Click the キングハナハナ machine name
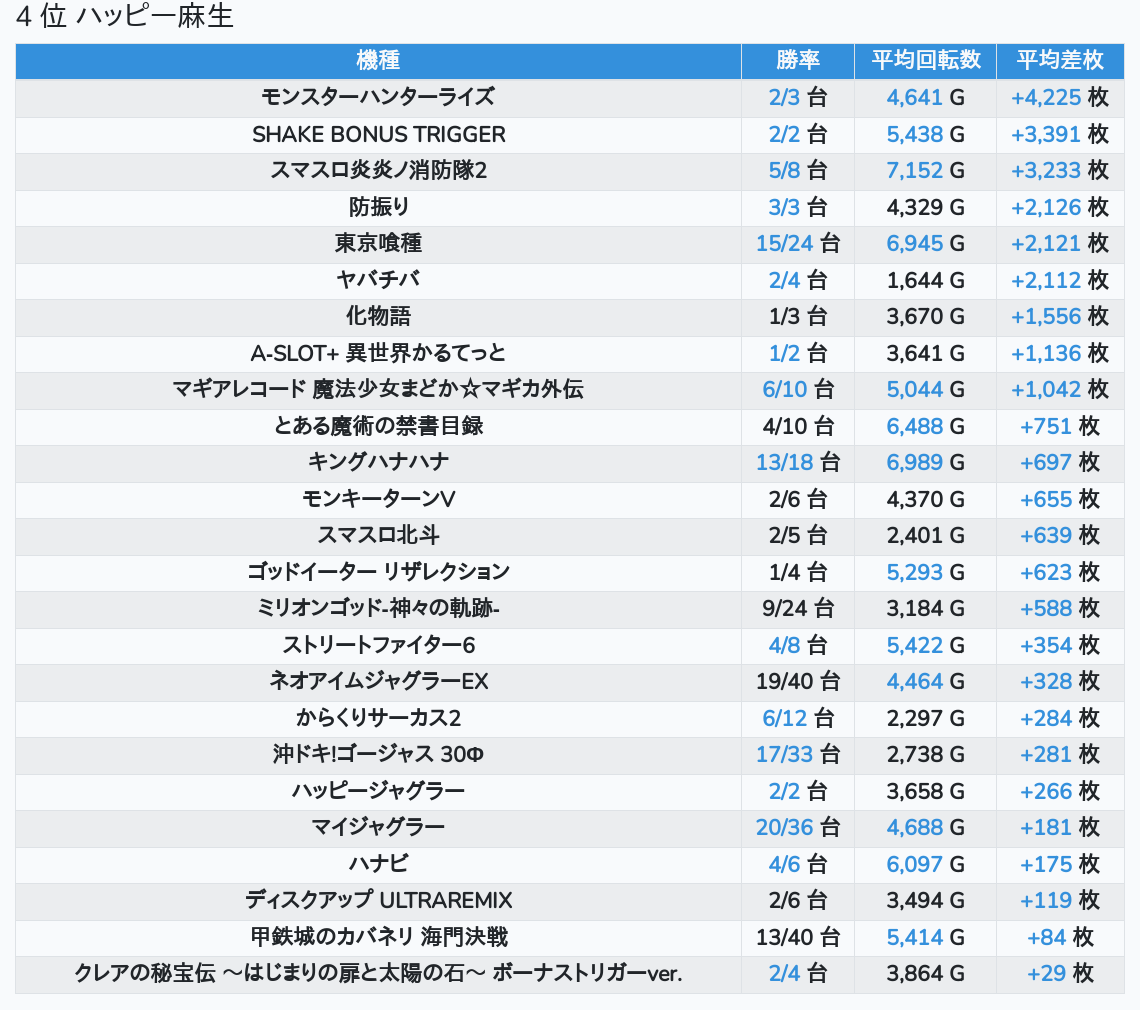The height and width of the screenshot is (1010, 1140). click(x=378, y=462)
